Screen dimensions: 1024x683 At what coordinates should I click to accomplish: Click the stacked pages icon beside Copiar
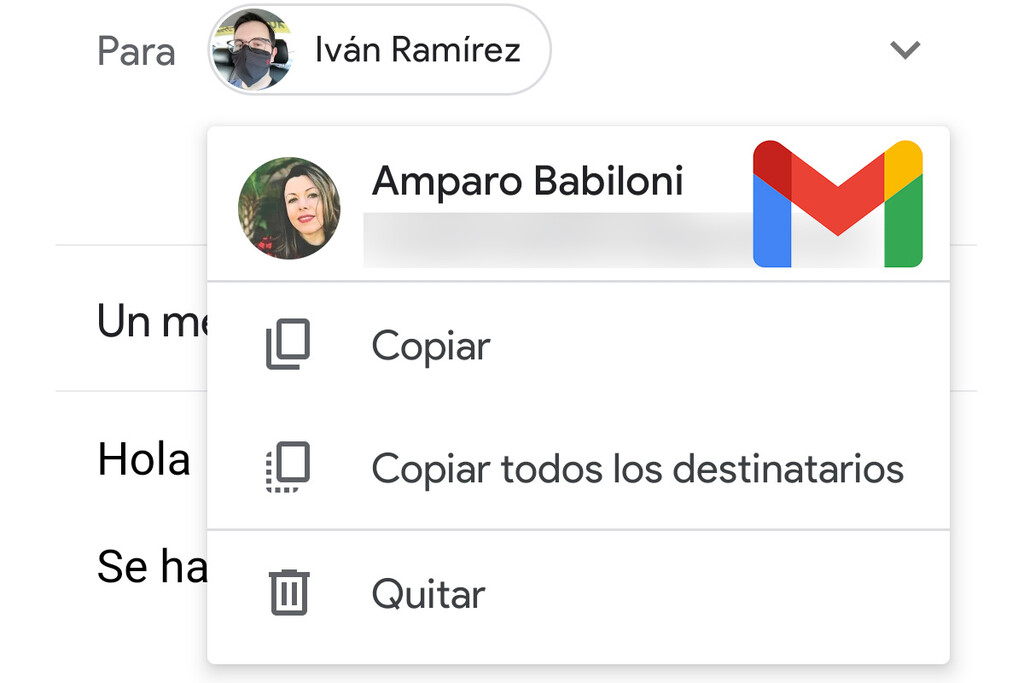click(x=288, y=345)
